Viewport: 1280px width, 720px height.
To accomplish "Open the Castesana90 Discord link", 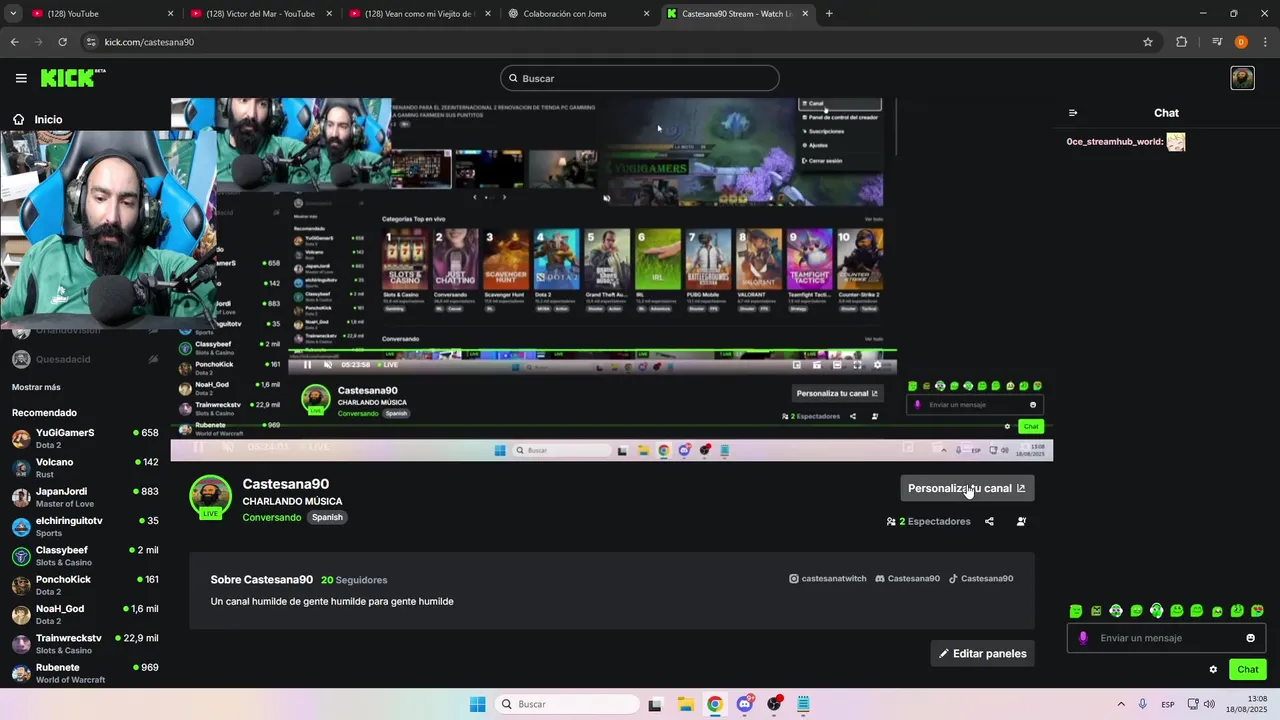I will 907,578.
